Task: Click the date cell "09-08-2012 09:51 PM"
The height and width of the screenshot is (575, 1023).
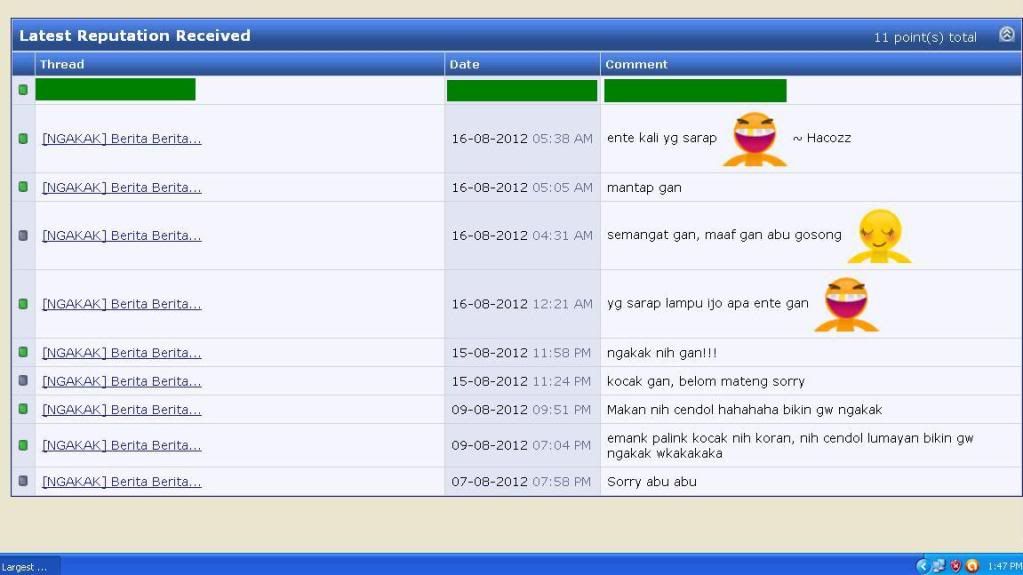Action: (x=521, y=410)
